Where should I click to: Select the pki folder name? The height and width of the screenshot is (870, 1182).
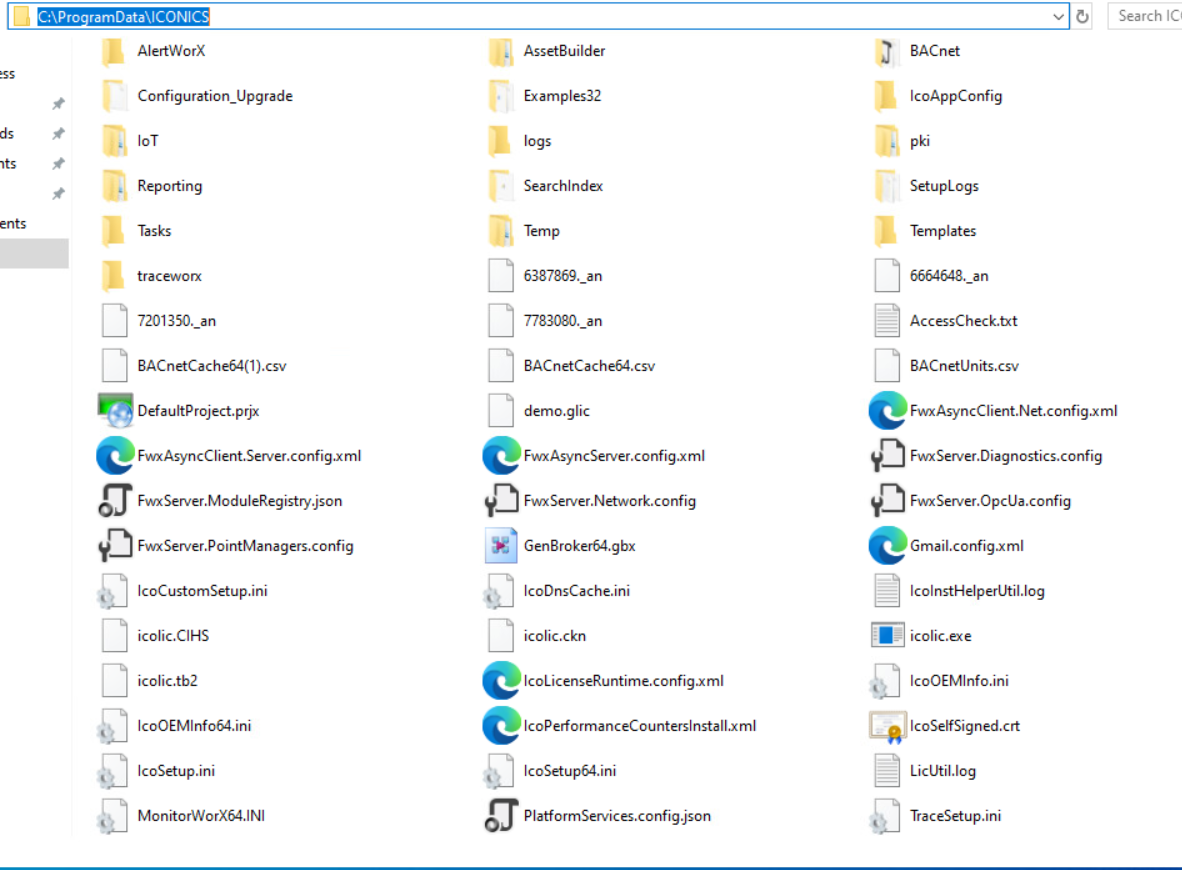pyautogui.click(x=920, y=141)
